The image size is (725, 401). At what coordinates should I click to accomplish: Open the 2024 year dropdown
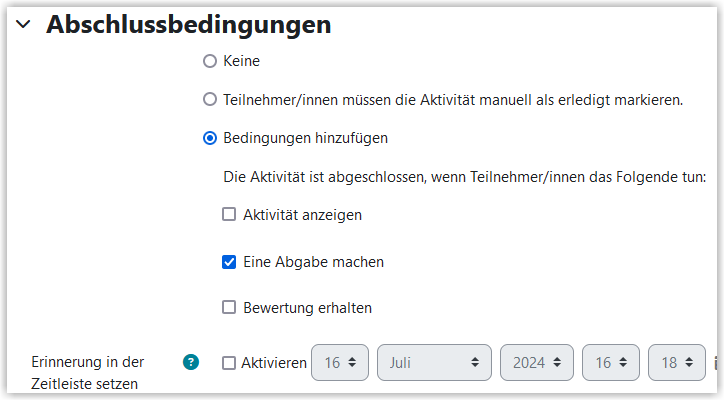point(537,363)
